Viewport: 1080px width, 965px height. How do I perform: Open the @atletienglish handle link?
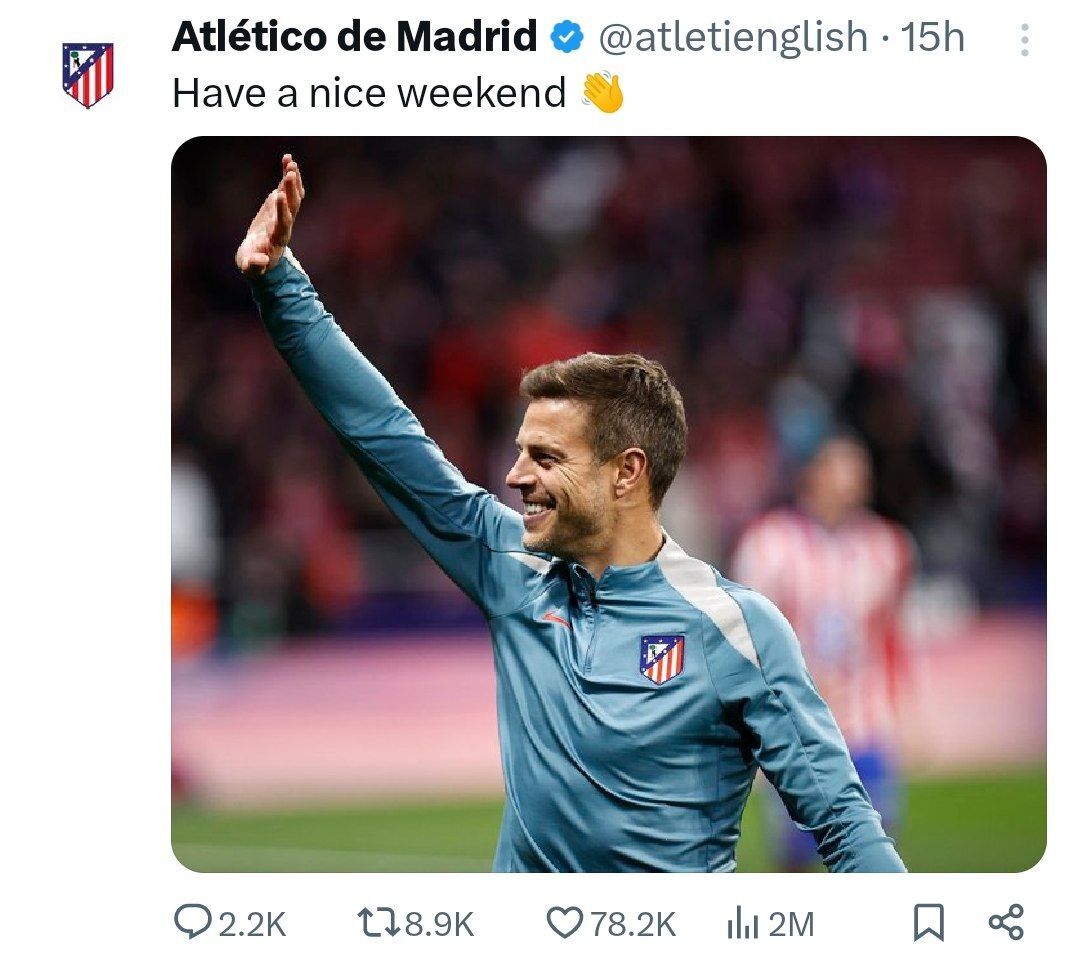[x=732, y=38]
